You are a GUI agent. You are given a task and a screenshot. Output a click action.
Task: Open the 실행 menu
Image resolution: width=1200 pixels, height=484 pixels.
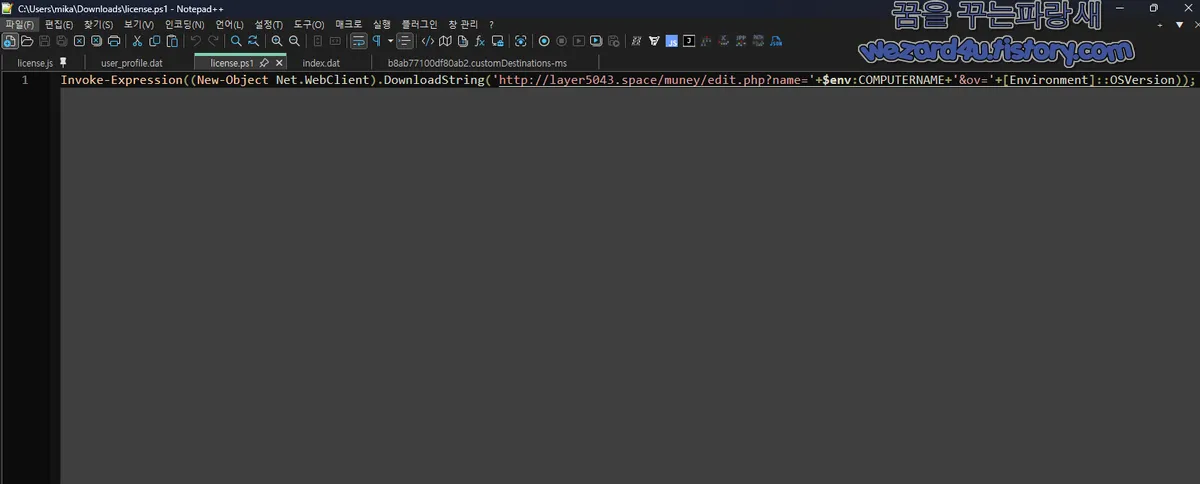pyautogui.click(x=382, y=24)
